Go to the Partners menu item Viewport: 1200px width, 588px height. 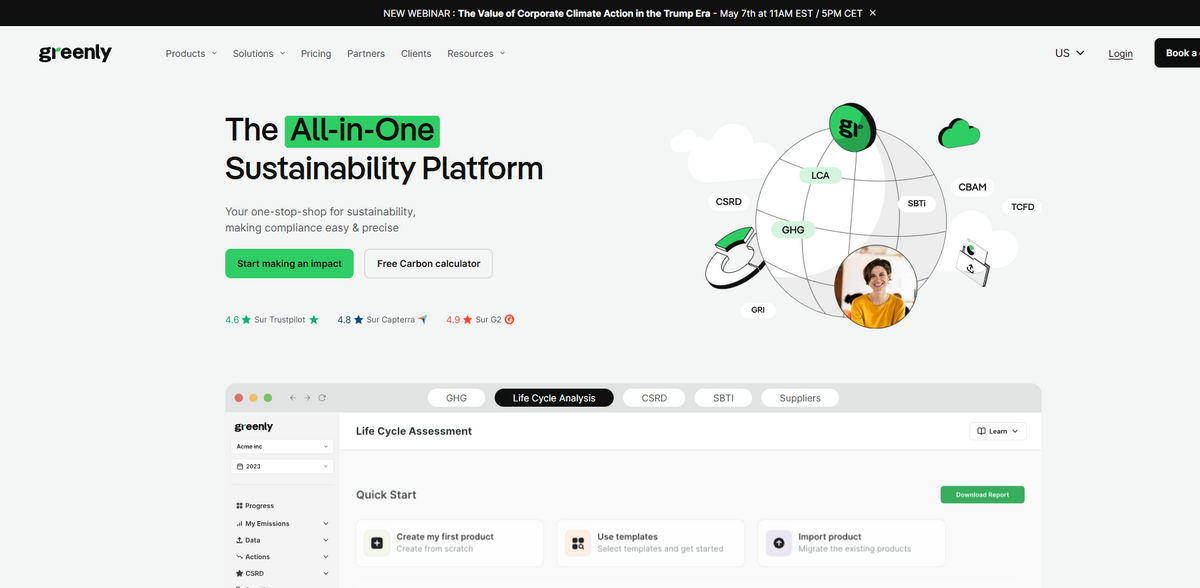point(366,54)
